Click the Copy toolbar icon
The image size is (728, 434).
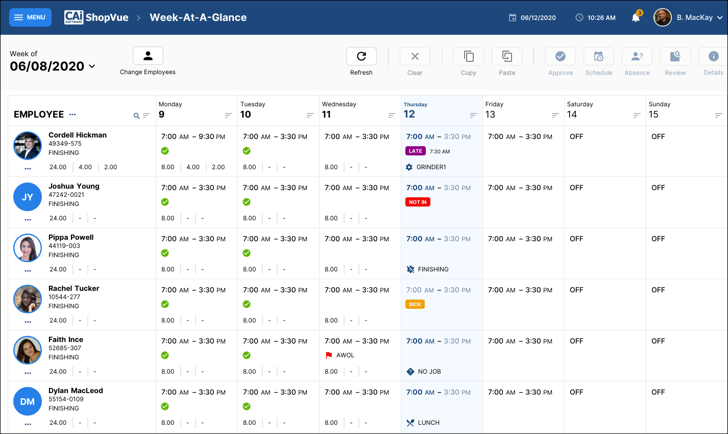pyautogui.click(x=468, y=57)
